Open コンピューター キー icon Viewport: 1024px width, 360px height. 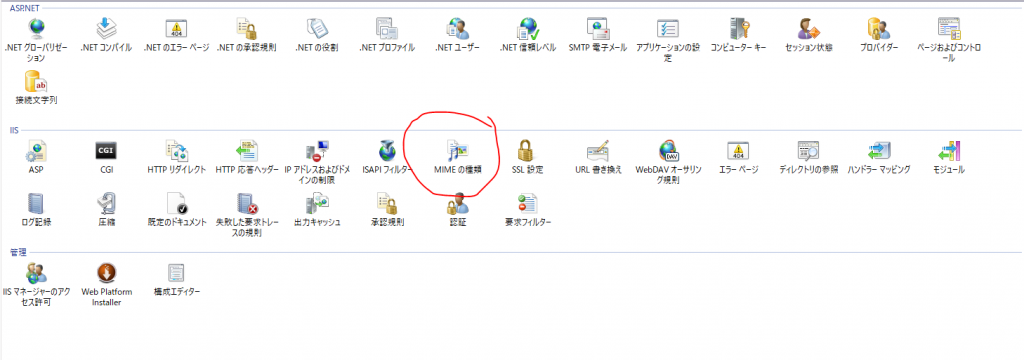(x=739, y=28)
